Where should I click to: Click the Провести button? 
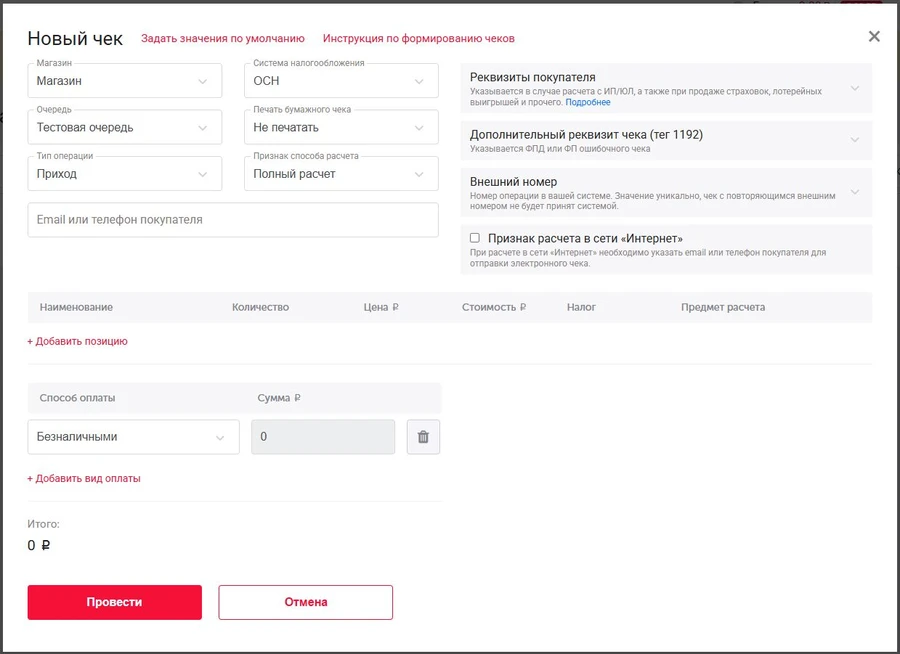pos(114,602)
